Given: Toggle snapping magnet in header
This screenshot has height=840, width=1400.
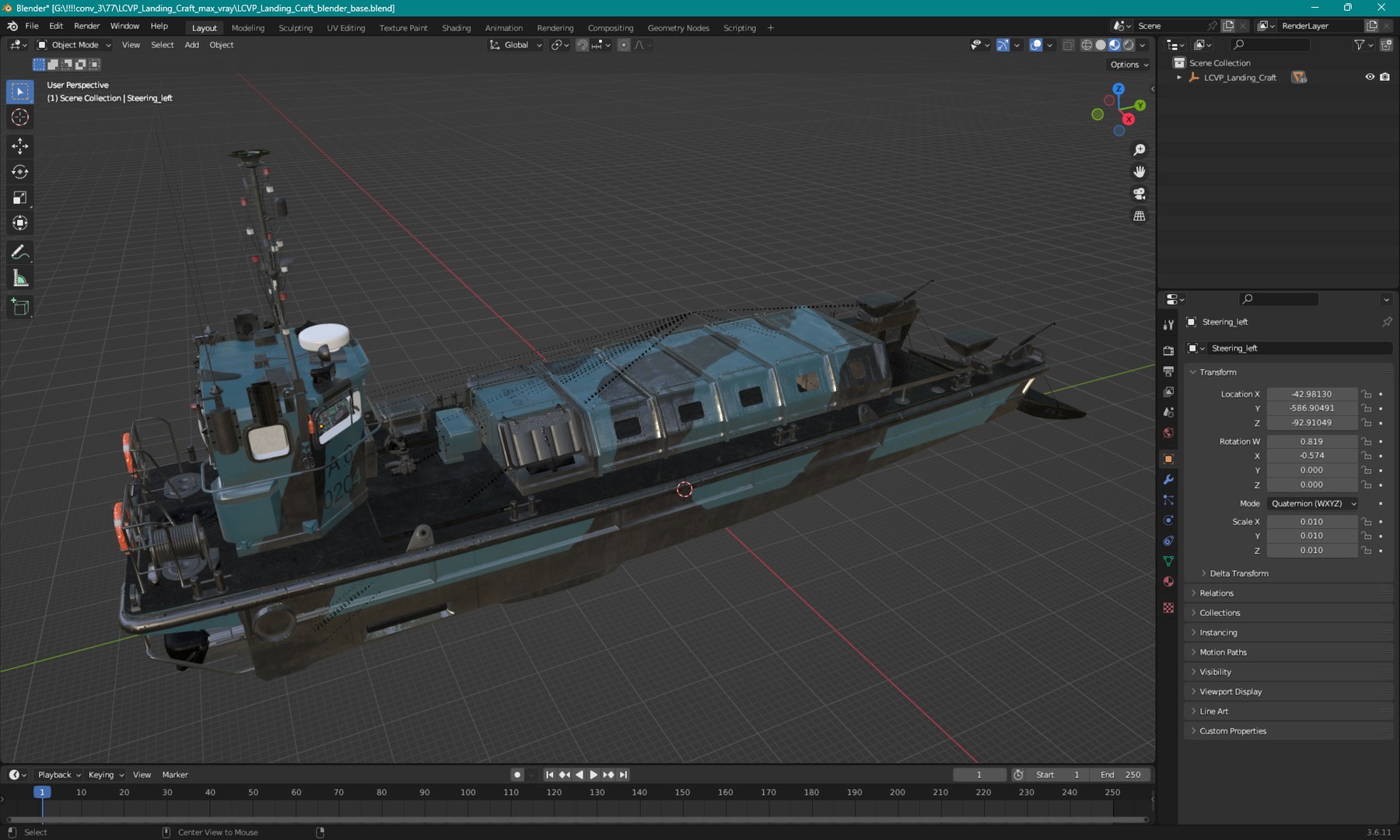Looking at the screenshot, I should click(582, 45).
